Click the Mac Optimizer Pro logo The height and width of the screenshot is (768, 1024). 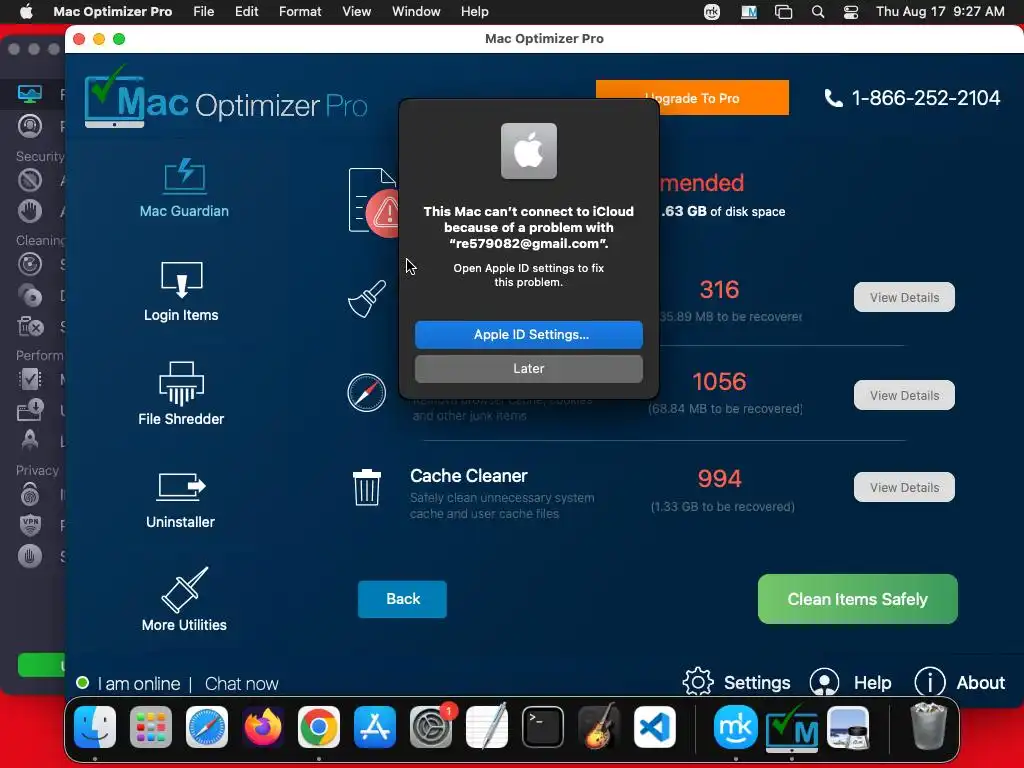(226, 98)
